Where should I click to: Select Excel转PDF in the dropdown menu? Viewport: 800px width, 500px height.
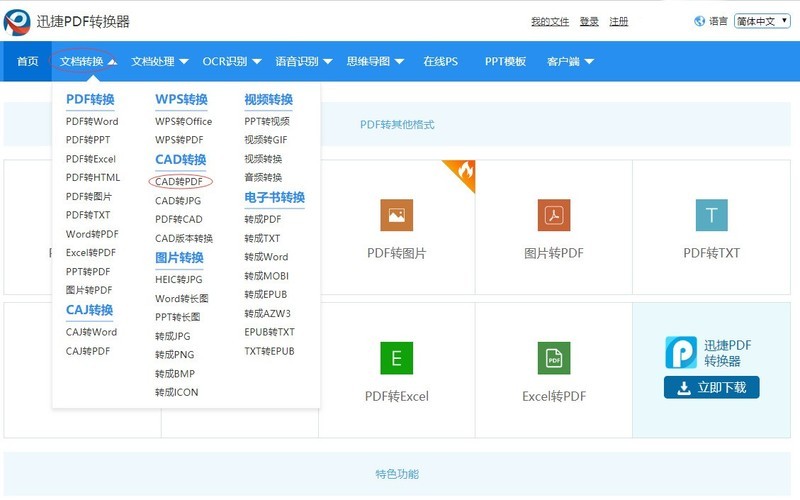(91, 253)
